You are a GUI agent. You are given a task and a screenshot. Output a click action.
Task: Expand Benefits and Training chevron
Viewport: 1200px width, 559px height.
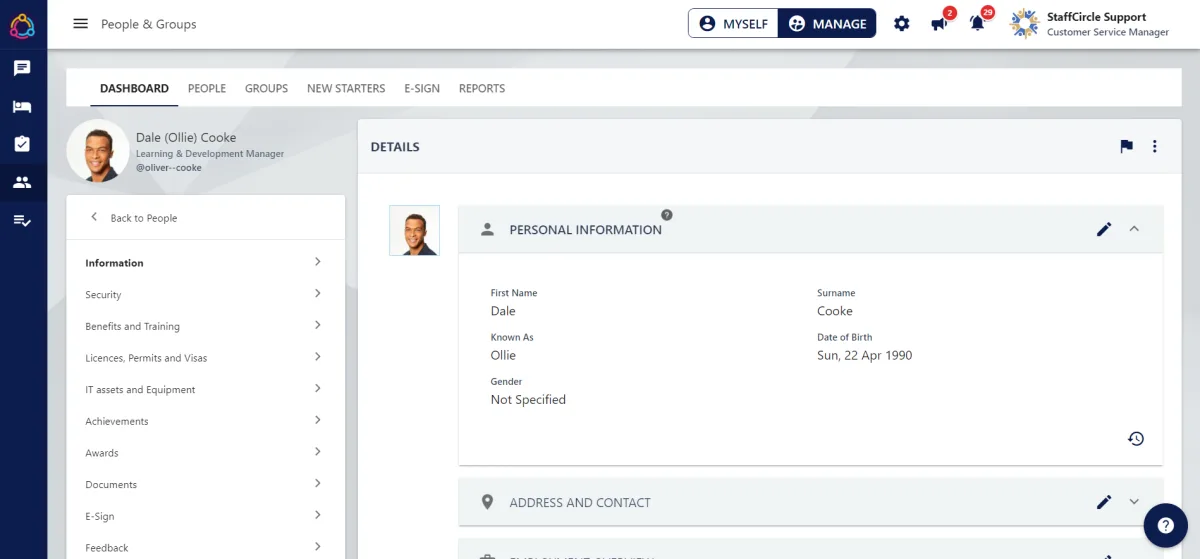(318, 325)
